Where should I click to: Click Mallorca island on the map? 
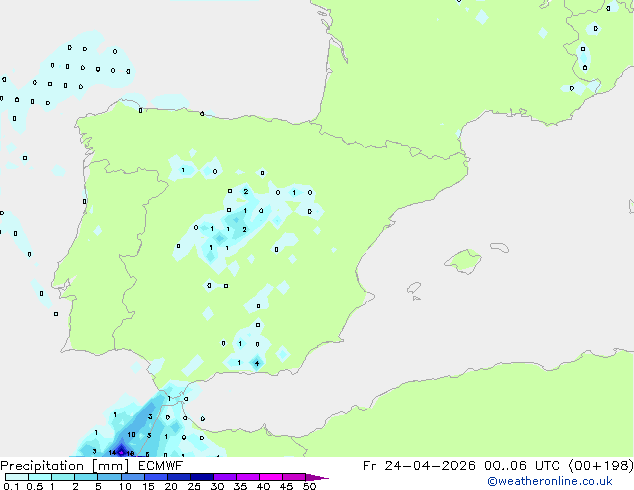point(463,261)
